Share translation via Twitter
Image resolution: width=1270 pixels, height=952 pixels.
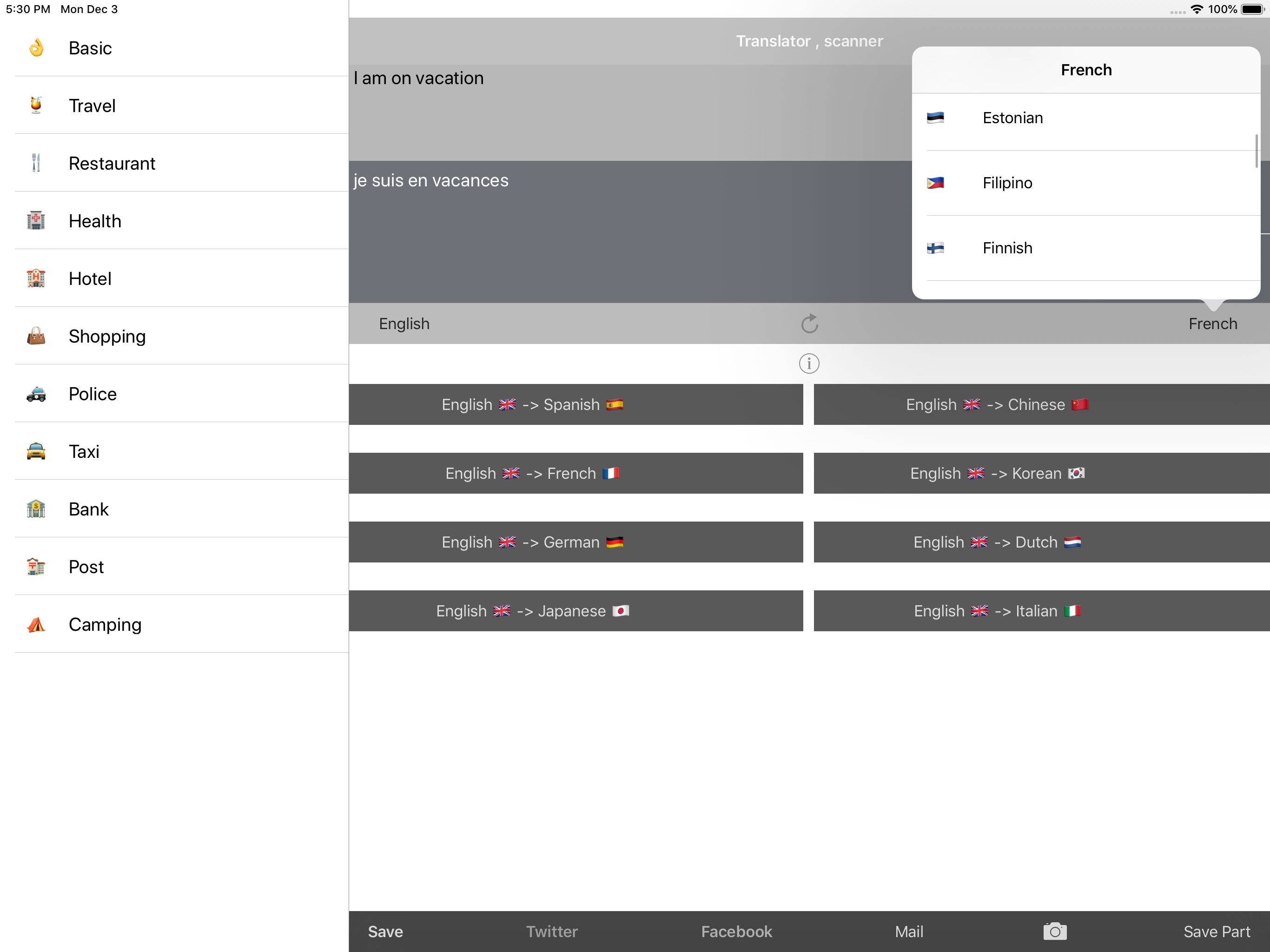point(552,932)
